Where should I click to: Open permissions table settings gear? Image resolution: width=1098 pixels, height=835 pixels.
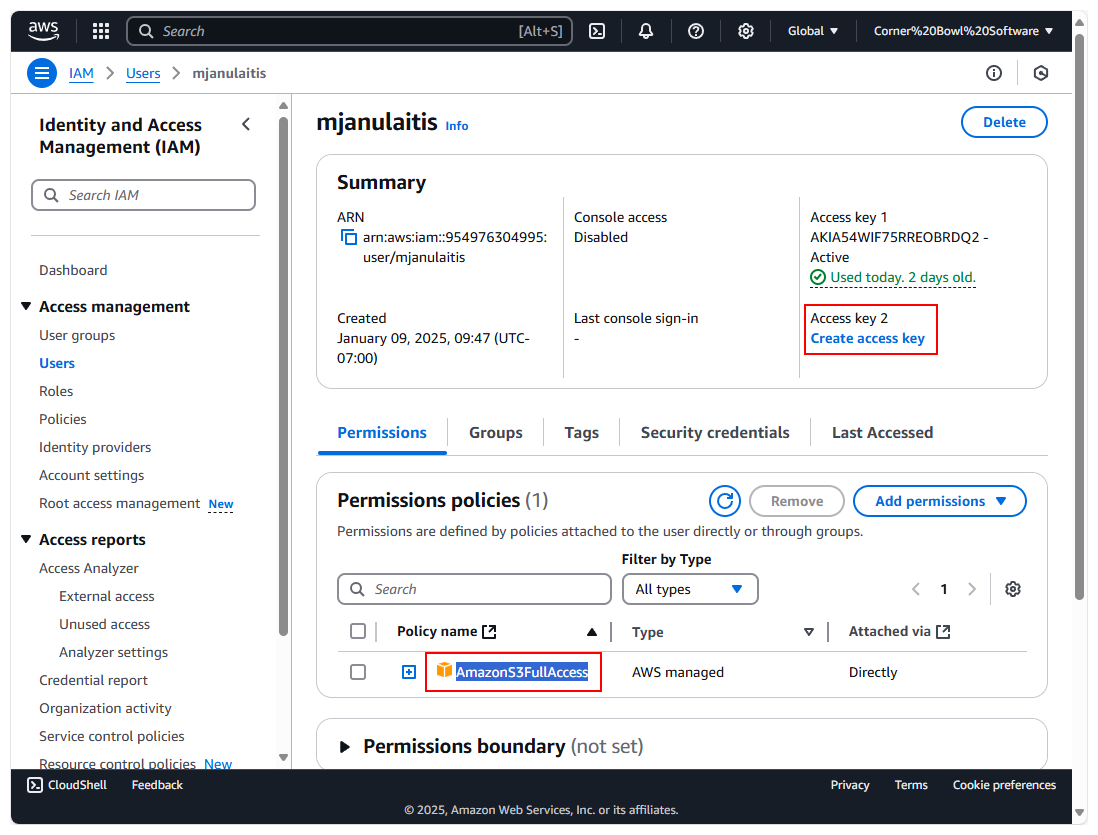tap(1013, 589)
